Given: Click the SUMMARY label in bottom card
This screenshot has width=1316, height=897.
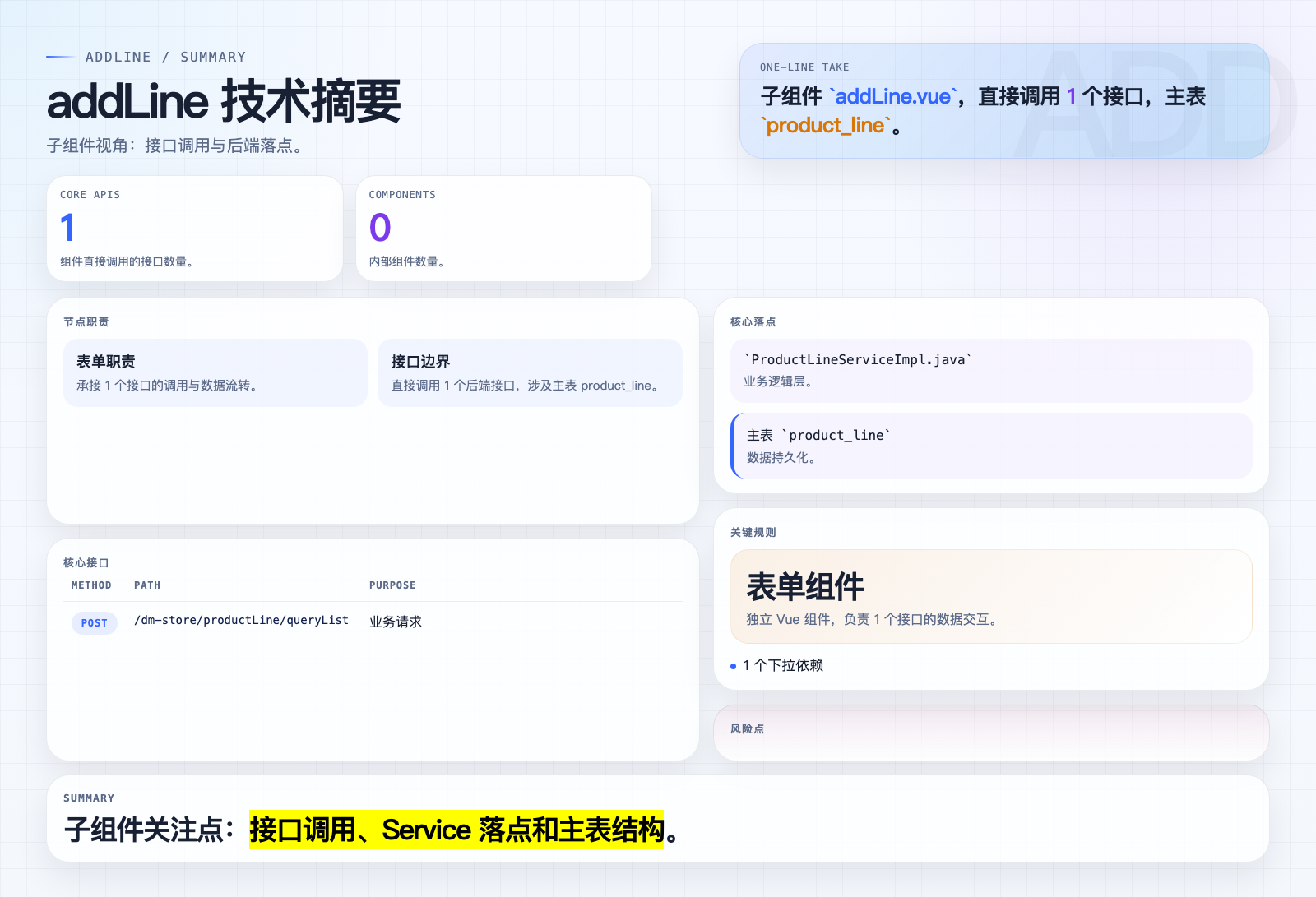Looking at the screenshot, I should coord(89,798).
